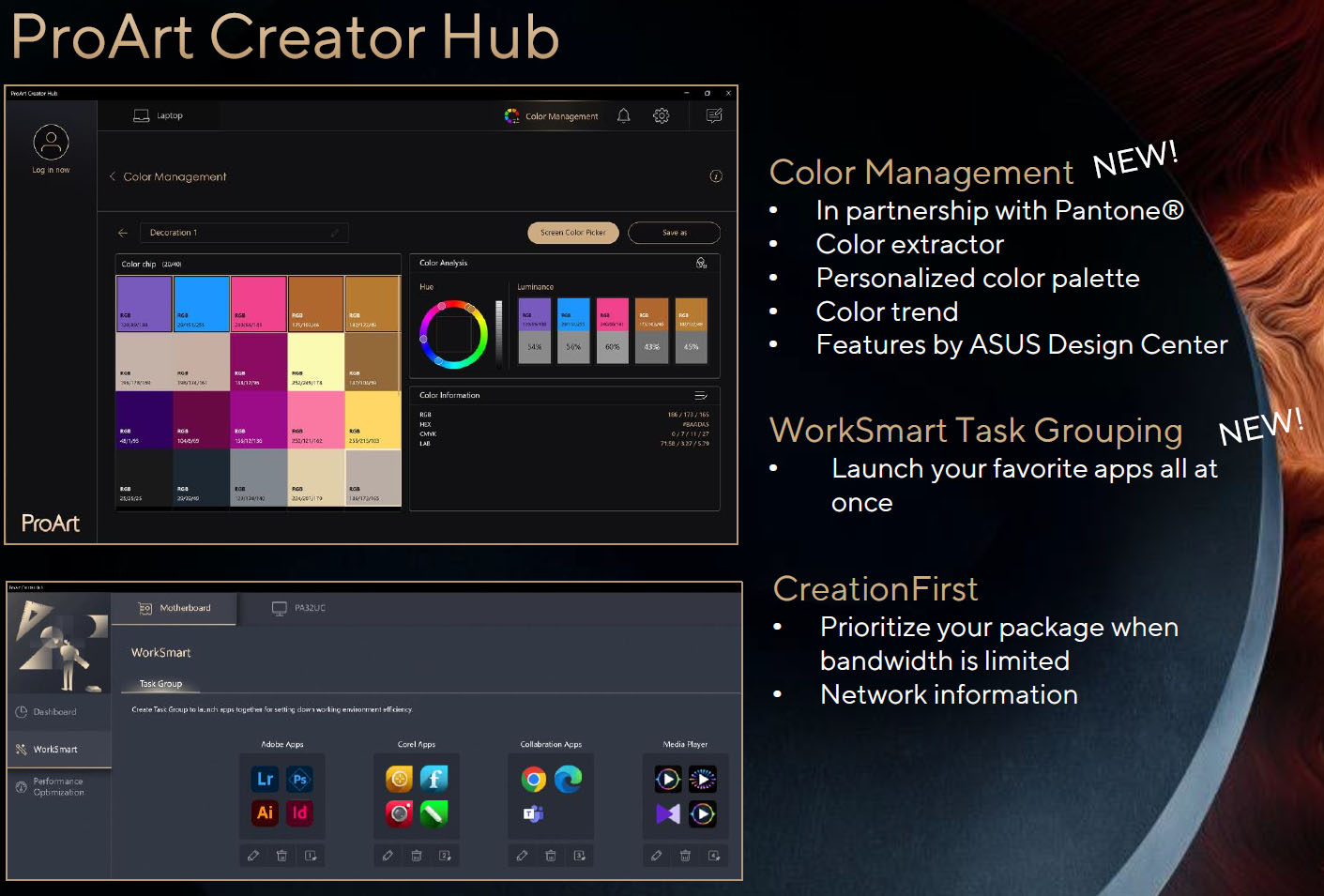Select the pale yellow color chip

pyautogui.click(x=316, y=362)
